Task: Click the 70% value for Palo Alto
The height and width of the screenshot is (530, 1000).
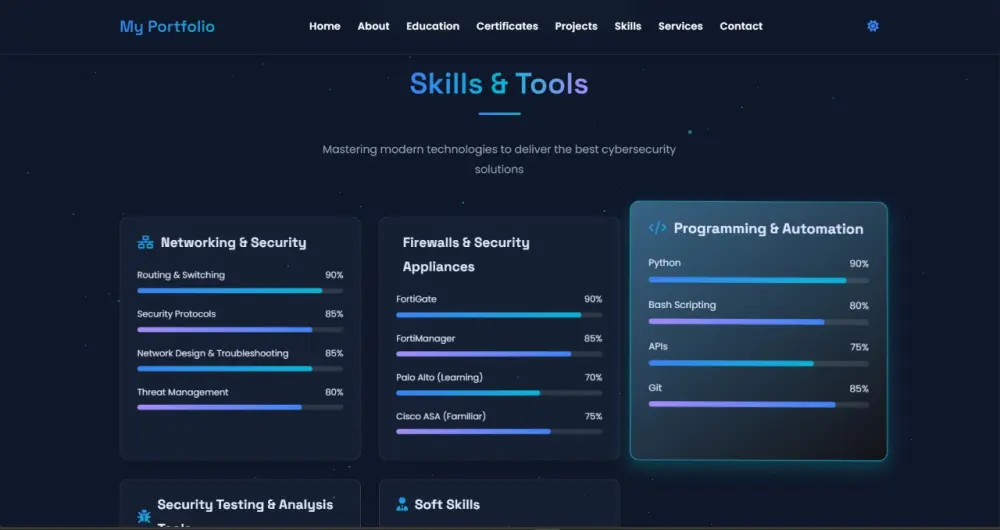Action: pyautogui.click(x=593, y=378)
